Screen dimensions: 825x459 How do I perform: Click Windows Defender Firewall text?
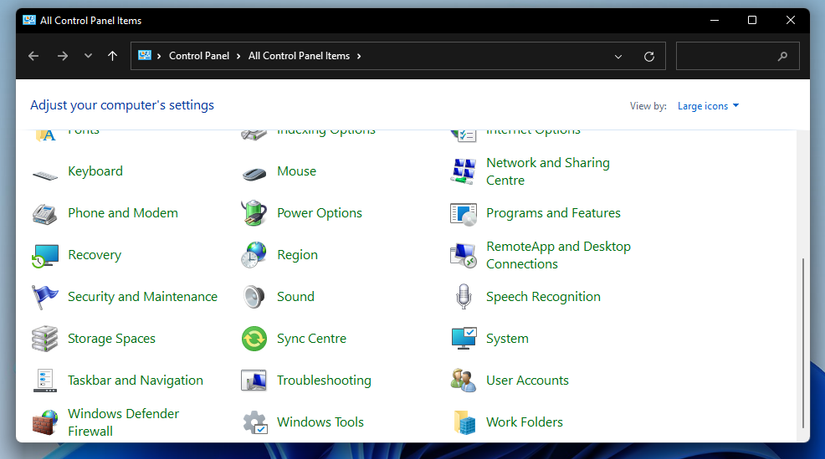point(123,423)
